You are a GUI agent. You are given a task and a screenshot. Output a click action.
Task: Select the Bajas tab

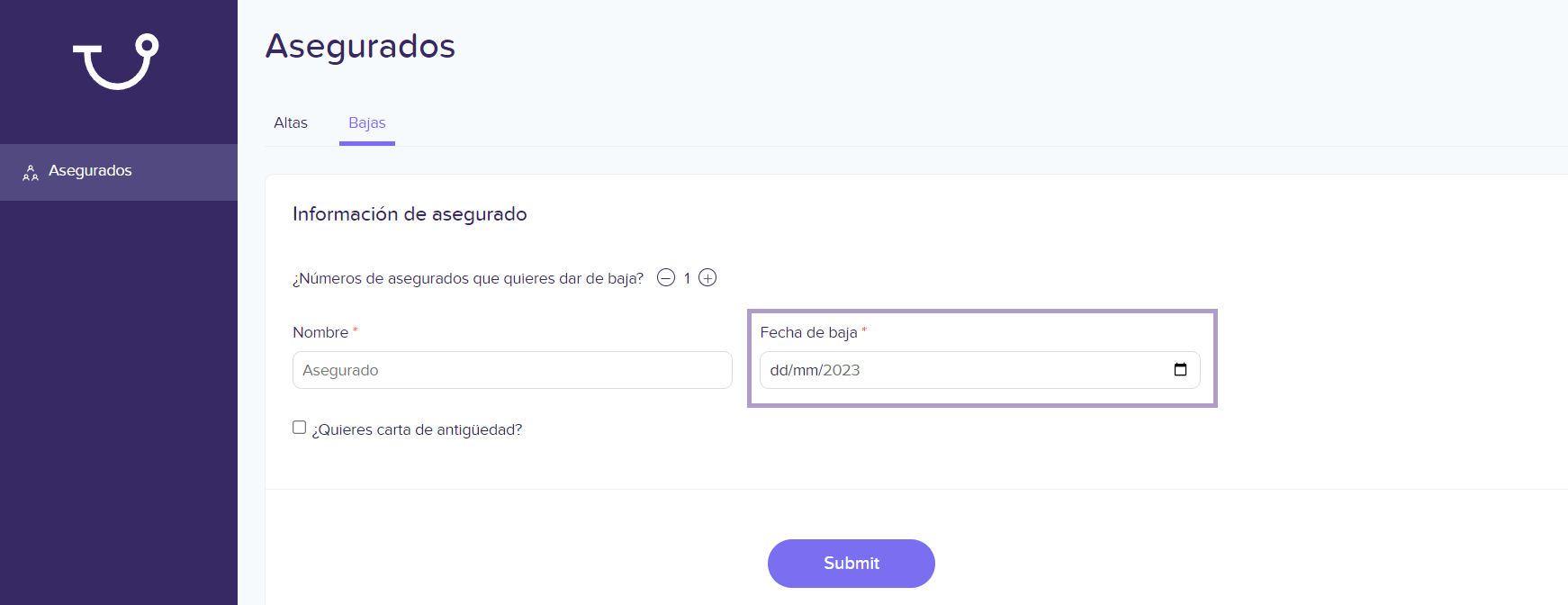click(x=367, y=123)
